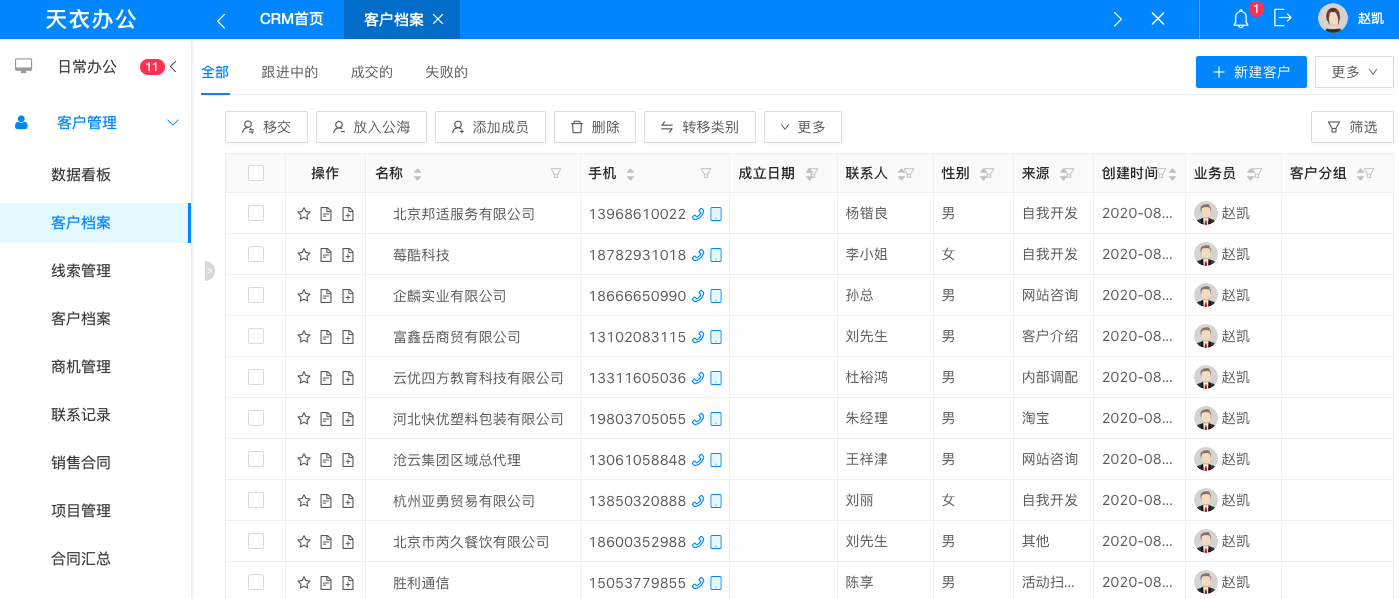
Task: Sort by the 手机 column arrows
Action: click(x=630, y=174)
